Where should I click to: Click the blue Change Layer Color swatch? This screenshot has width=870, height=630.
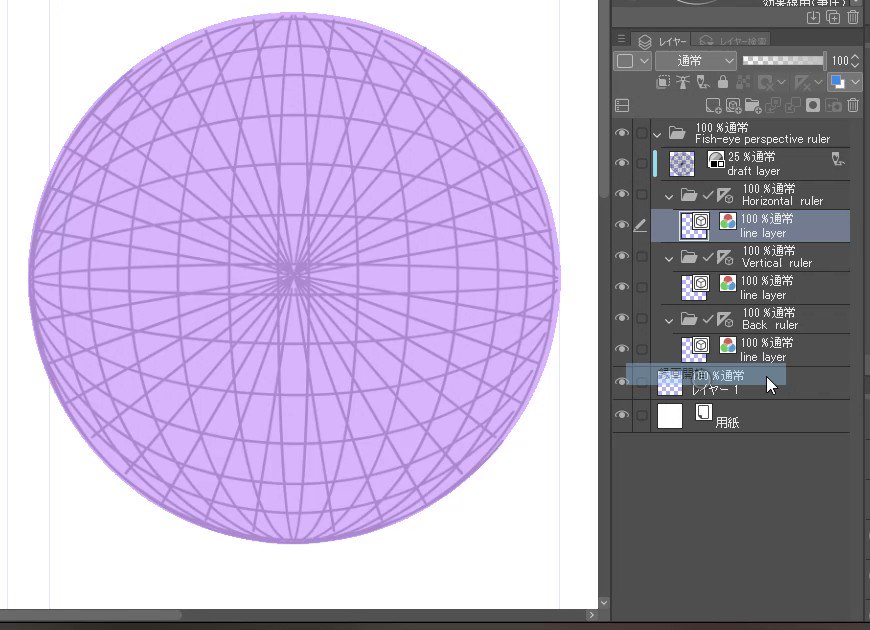(x=837, y=83)
